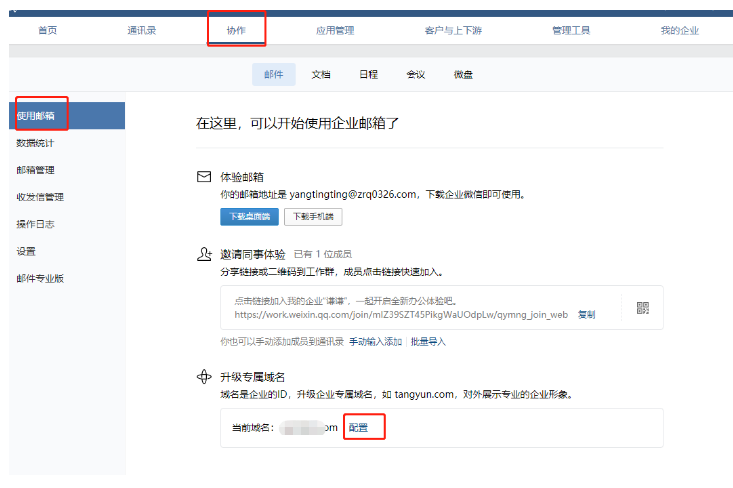Click the 配置 link next to current domain
Viewport: 733px width, 488px height.
358,428
